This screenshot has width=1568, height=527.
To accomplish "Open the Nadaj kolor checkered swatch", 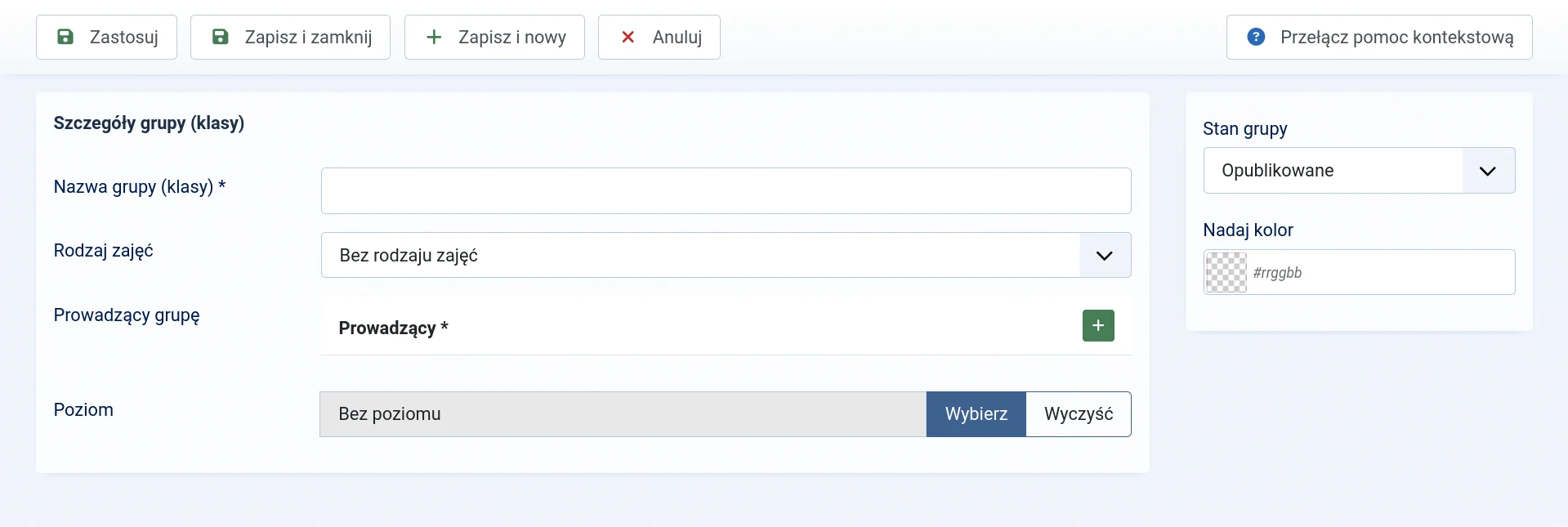I will pos(1226,272).
